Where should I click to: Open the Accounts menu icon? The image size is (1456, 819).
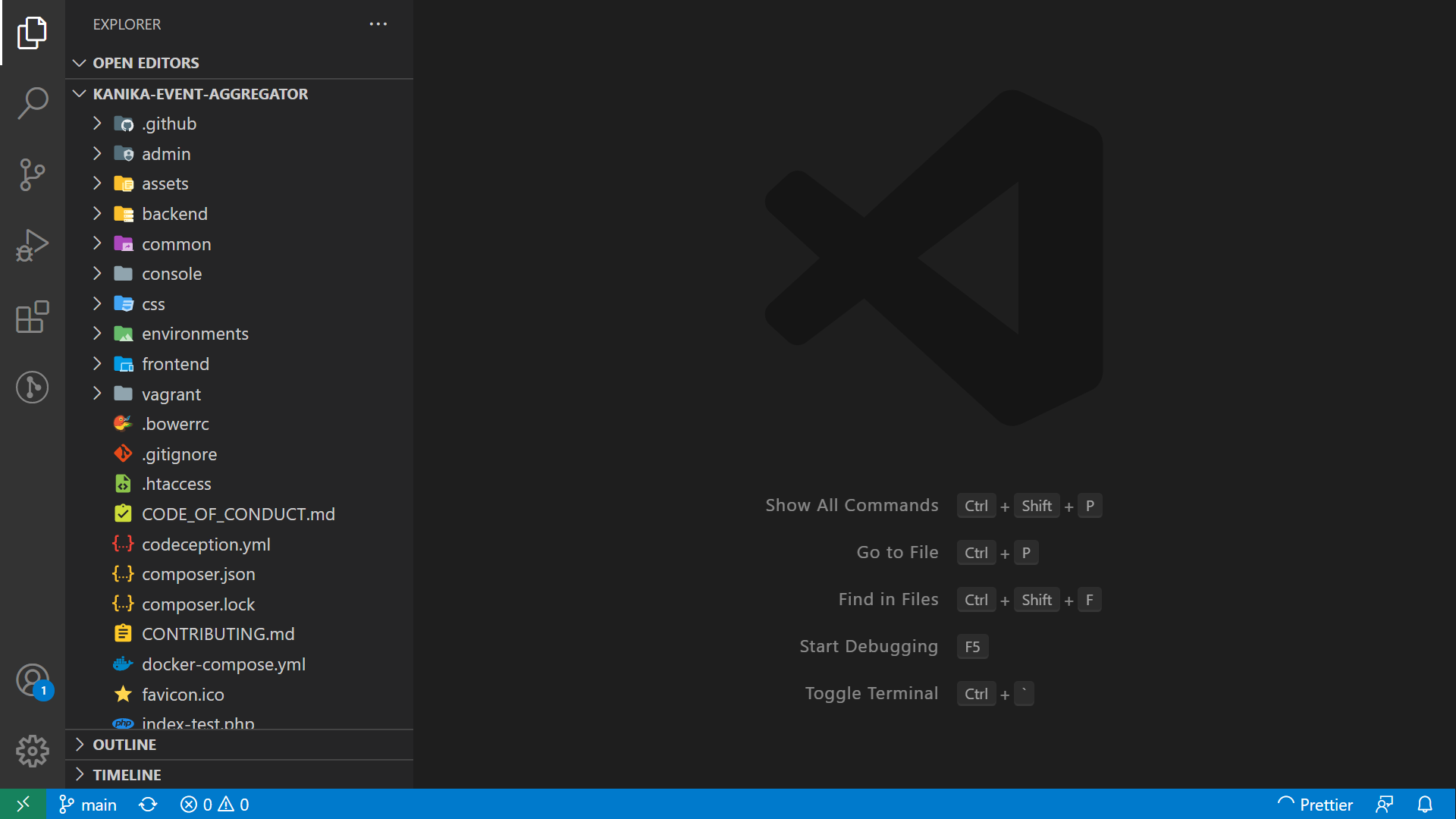(x=32, y=680)
